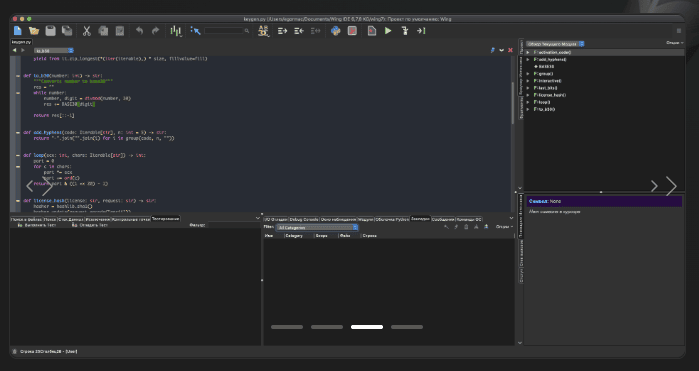Select the BASE30 item in source browser
The height and width of the screenshot is (371, 699).
pos(544,66)
